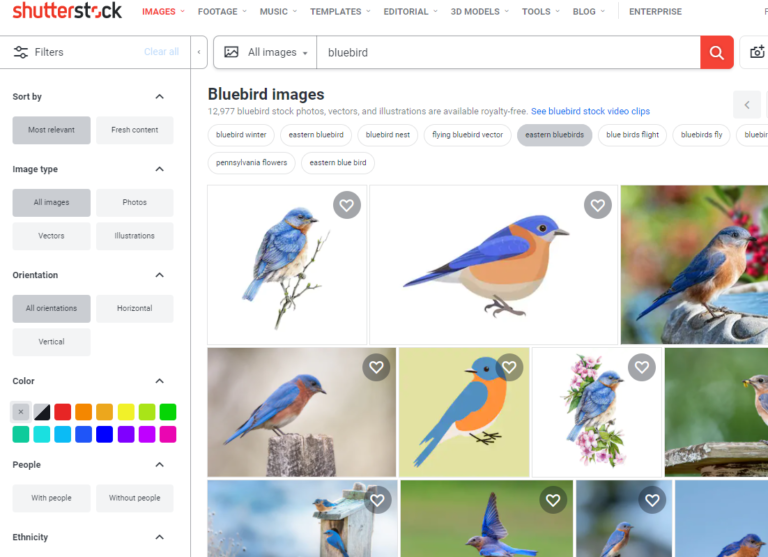Select Horizontal orientation
768x557 pixels.
coord(135,308)
